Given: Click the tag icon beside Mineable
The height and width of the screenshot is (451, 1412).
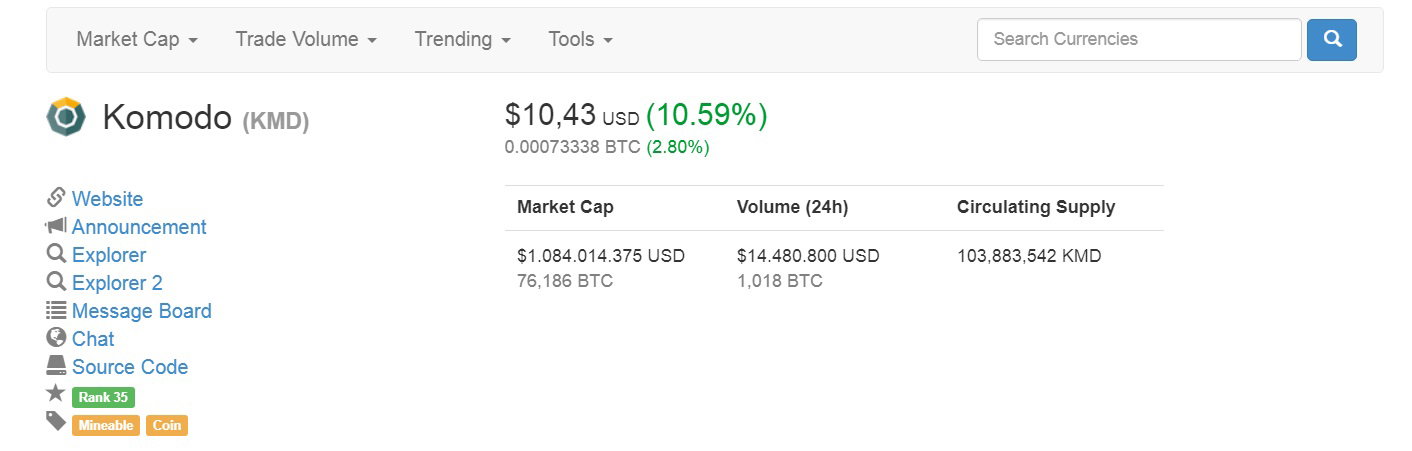Looking at the screenshot, I should [56, 422].
